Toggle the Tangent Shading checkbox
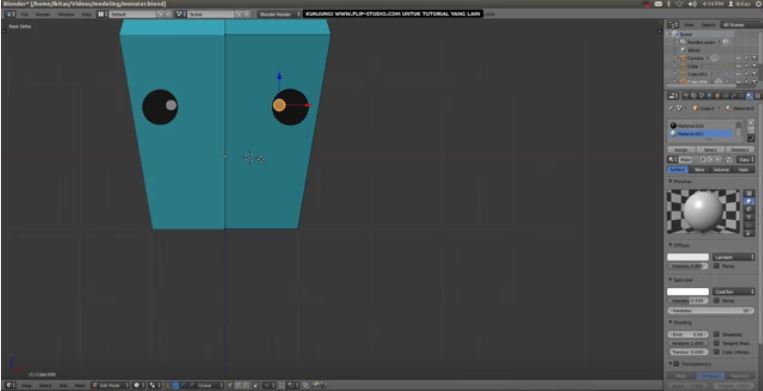The height and width of the screenshot is (391, 763). coord(716,343)
